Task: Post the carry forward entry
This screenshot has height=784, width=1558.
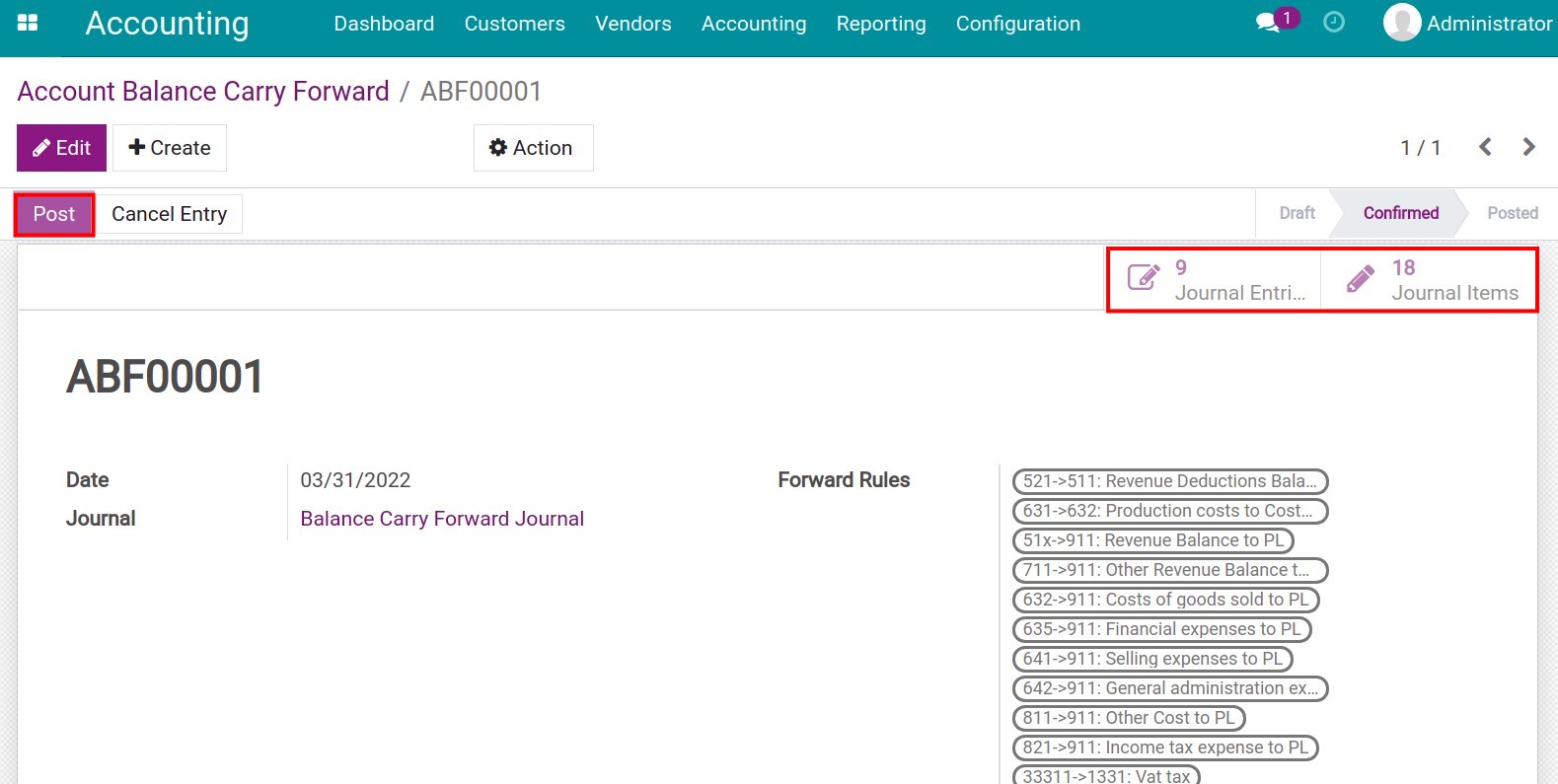Action: point(54,214)
